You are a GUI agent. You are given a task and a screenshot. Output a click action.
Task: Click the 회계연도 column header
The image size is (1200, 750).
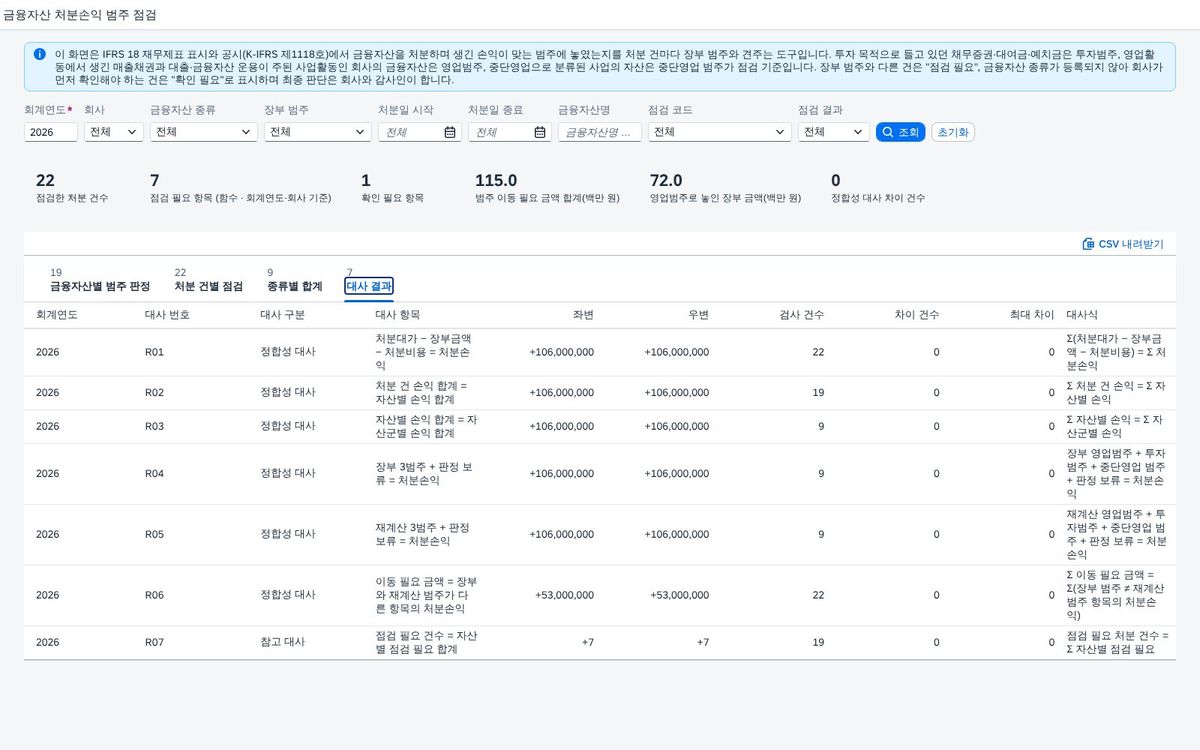(x=57, y=314)
